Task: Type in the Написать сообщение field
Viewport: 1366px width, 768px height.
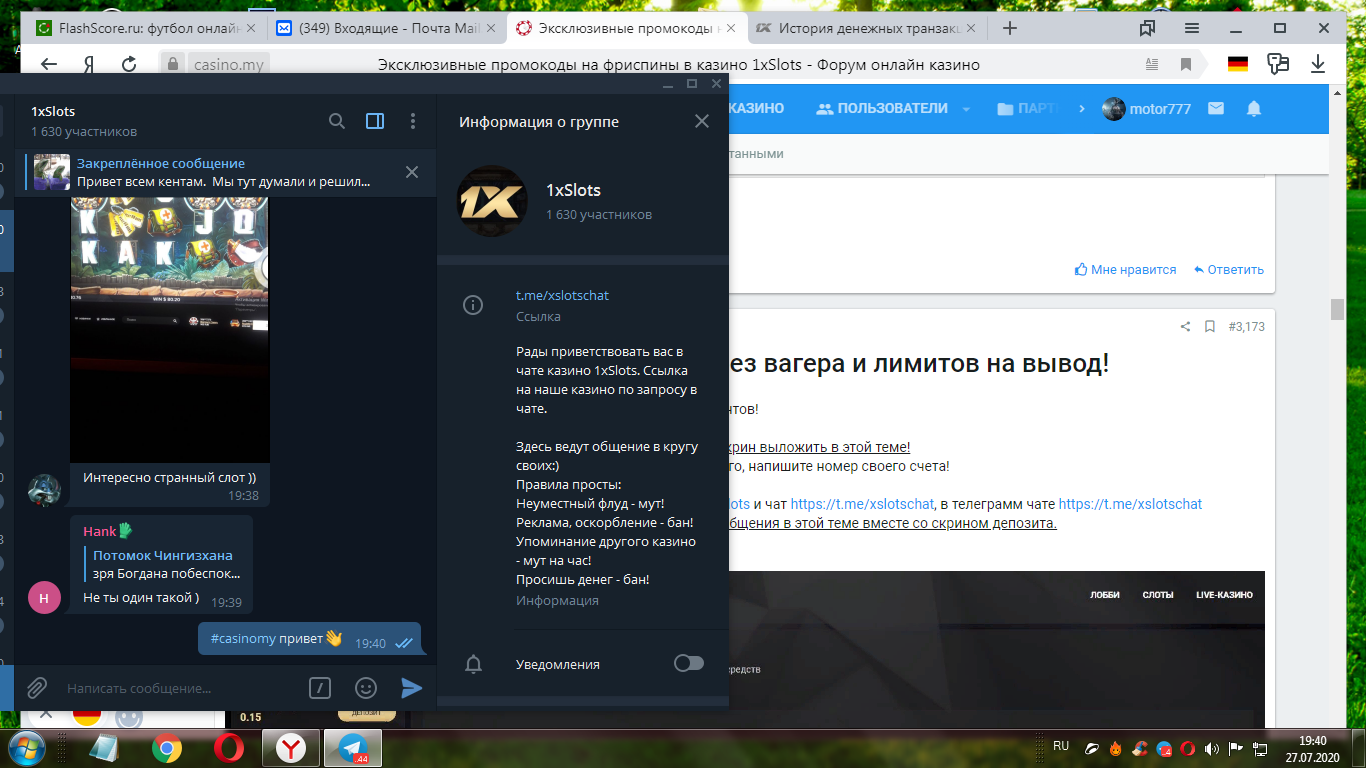Action: (x=180, y=688)
